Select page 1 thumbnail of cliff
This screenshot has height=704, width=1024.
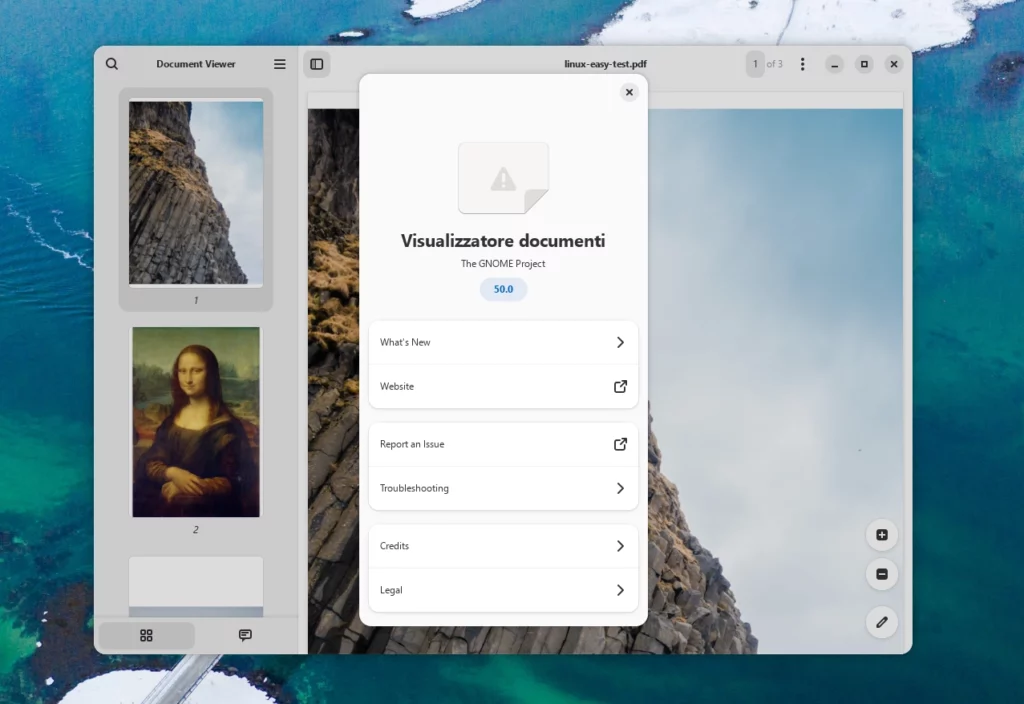click(x=196, y=193)
